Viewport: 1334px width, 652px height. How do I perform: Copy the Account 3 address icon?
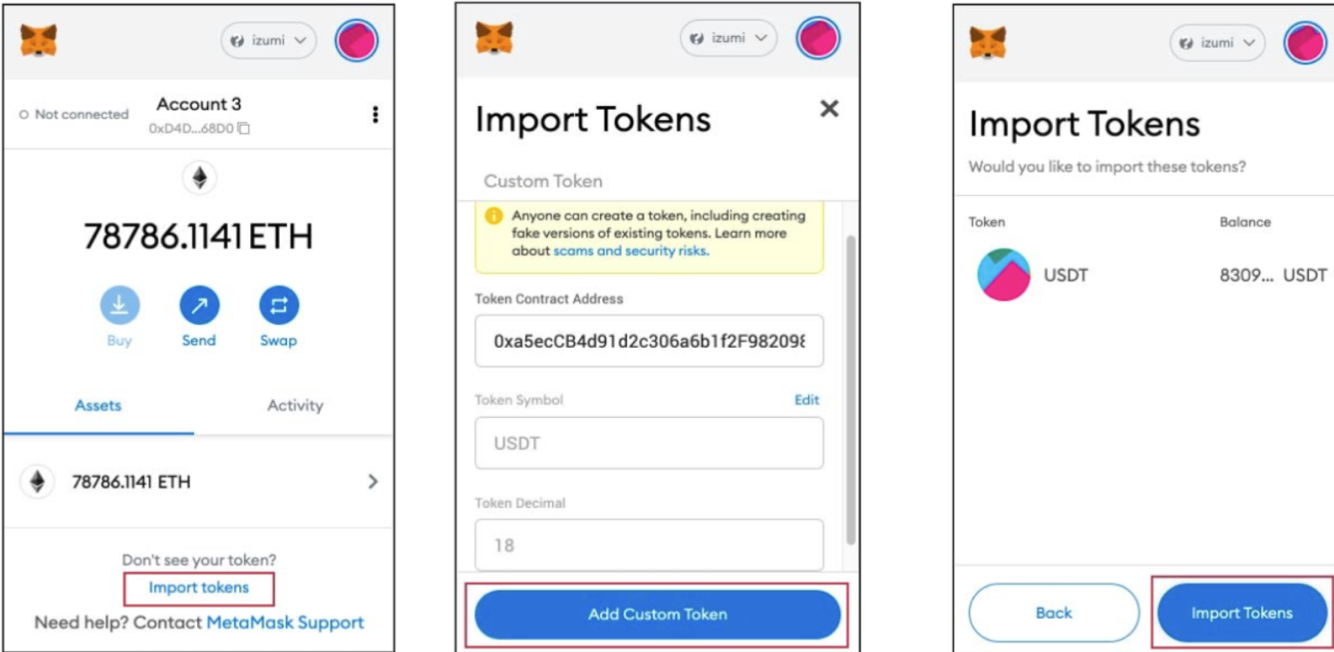click(x=244, y=129)
